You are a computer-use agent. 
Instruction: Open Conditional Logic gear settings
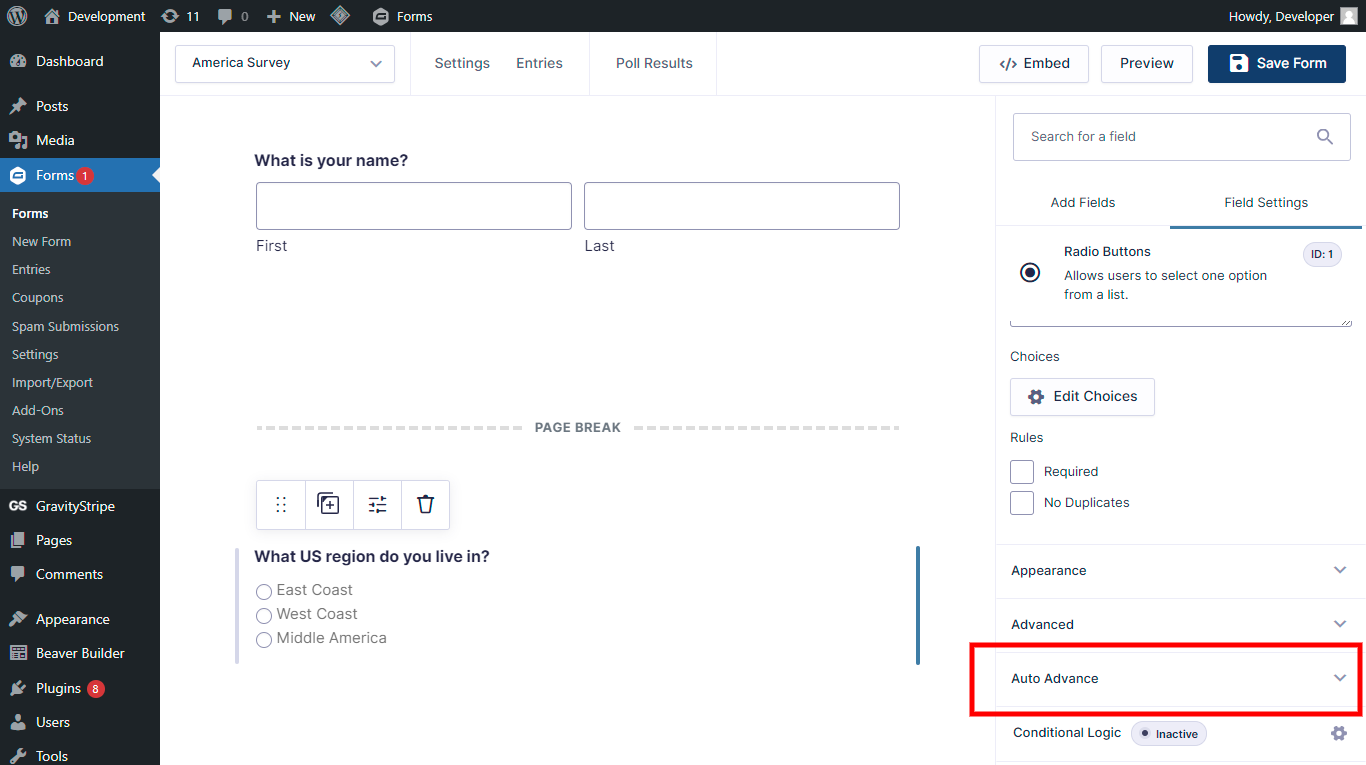coord(1339,733)
